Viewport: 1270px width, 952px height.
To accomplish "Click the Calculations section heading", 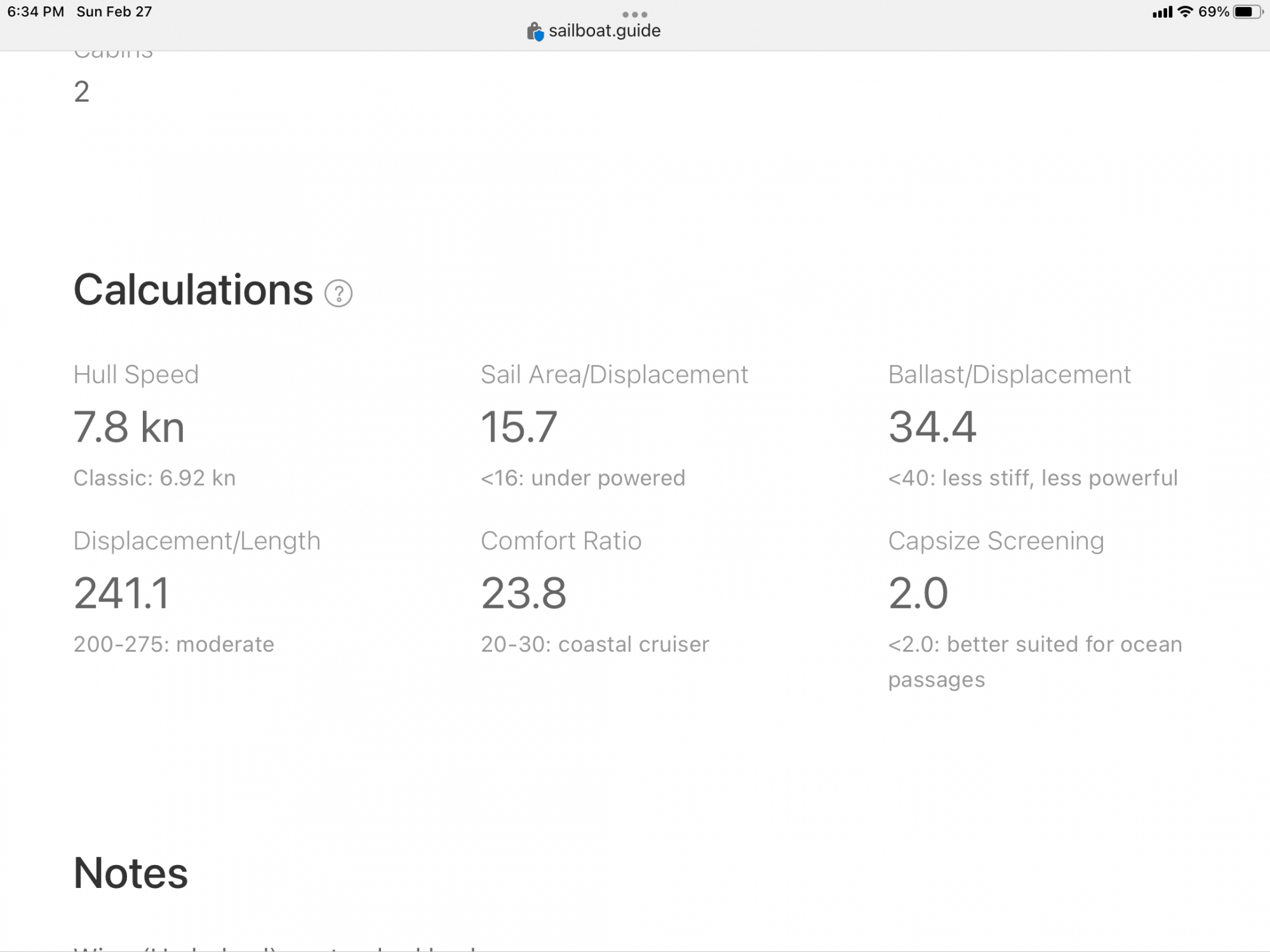I will [193, 290].
